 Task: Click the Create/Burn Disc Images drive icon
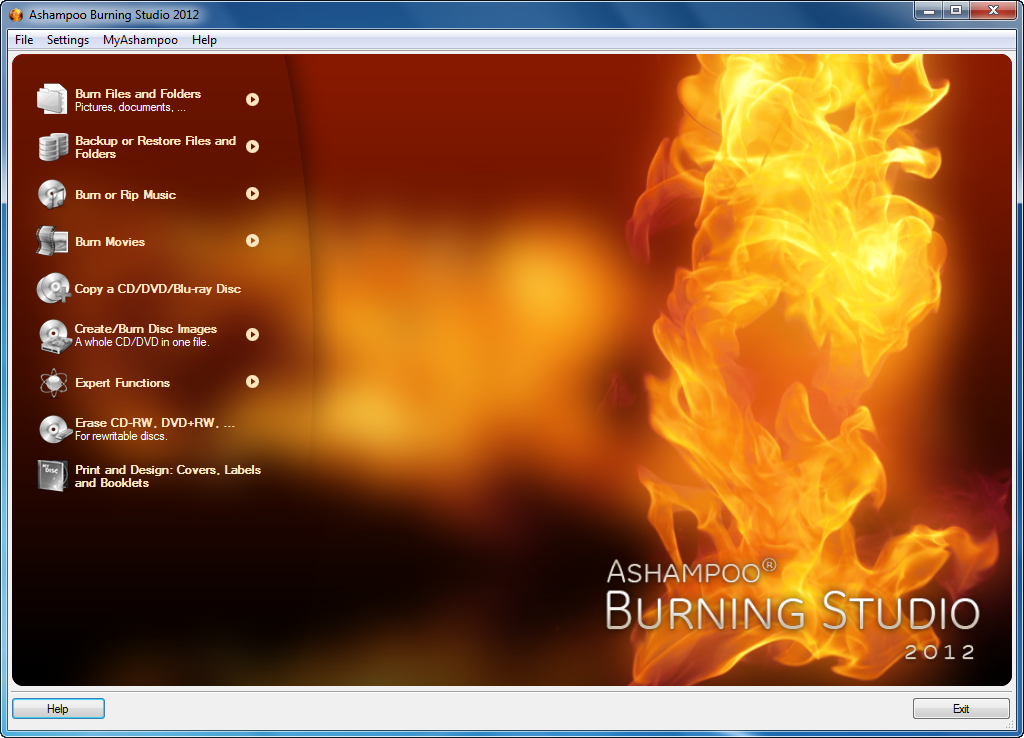tap(53, 335)
